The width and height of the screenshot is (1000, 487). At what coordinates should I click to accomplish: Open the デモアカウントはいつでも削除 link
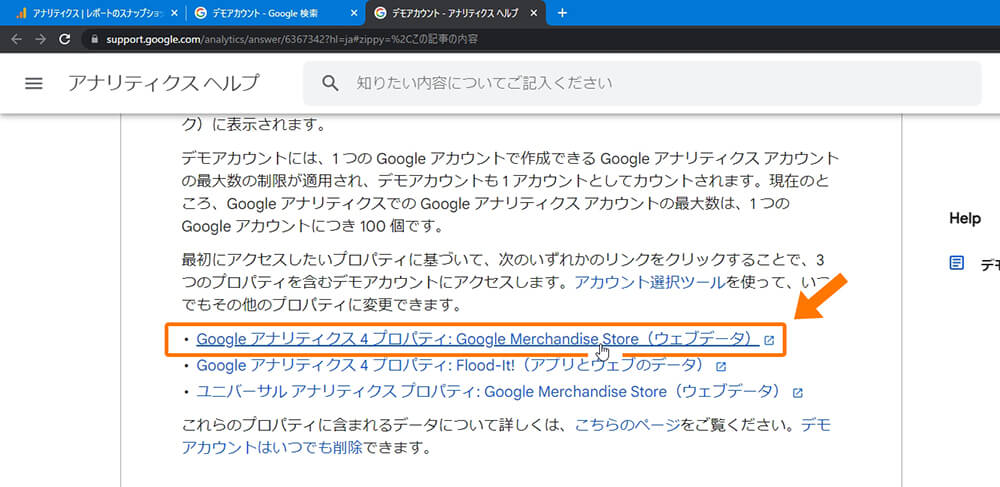coord(272,447)
